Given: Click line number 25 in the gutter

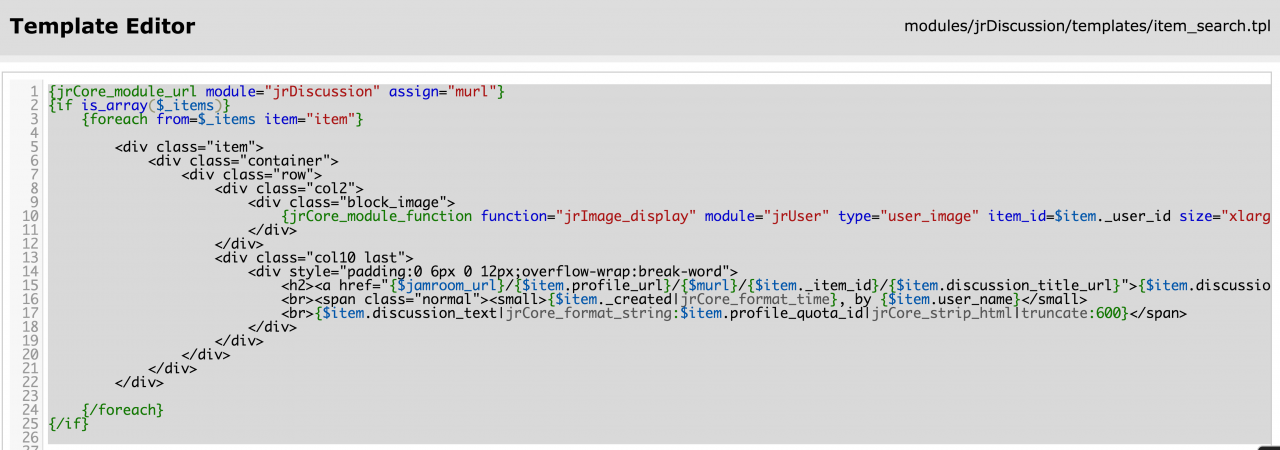Looking at the screenshot, I should pyautogui.click(x=31, y=424).
